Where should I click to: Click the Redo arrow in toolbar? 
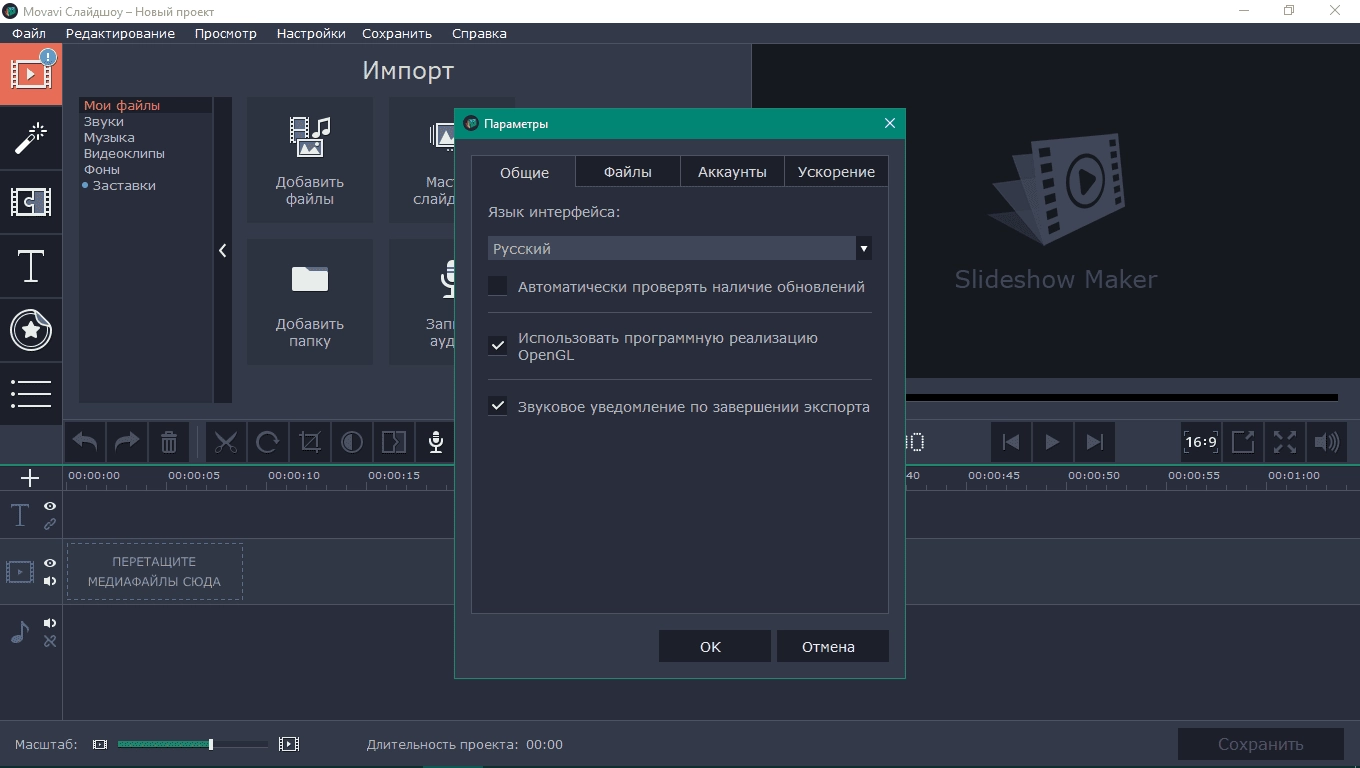[x=127, y=442]
